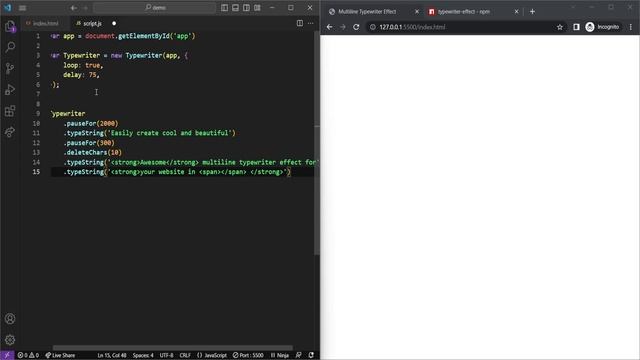Go back in the browser
The image size is (640, 360).
[329, 27]
